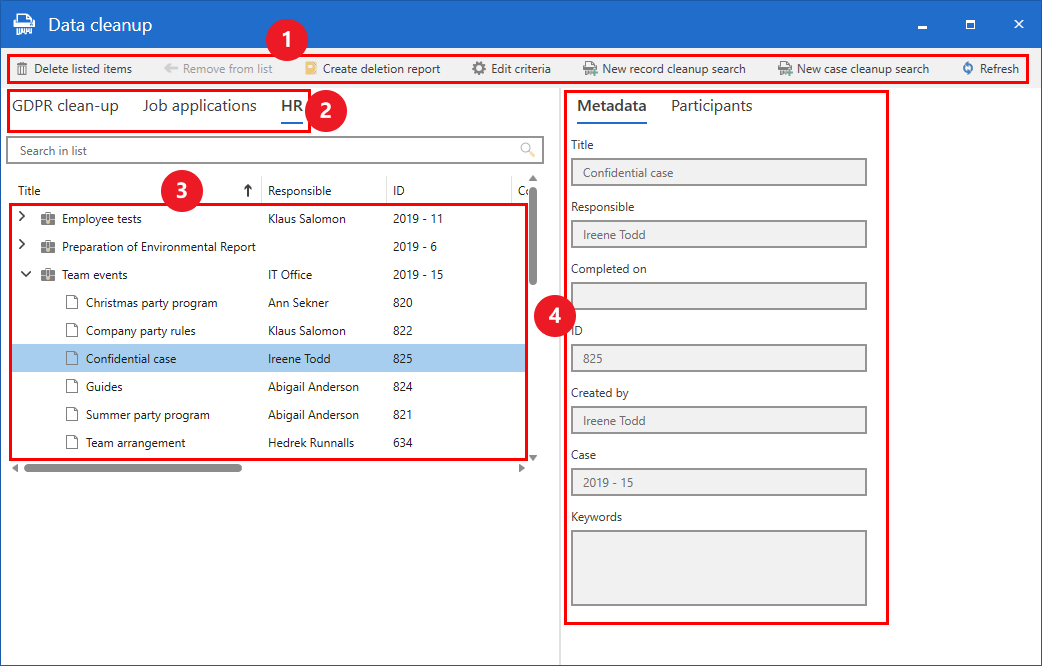The height and width of the screenshot is (666, 1042).
Task: Select the Summer party program record
Action: point(147,415)
